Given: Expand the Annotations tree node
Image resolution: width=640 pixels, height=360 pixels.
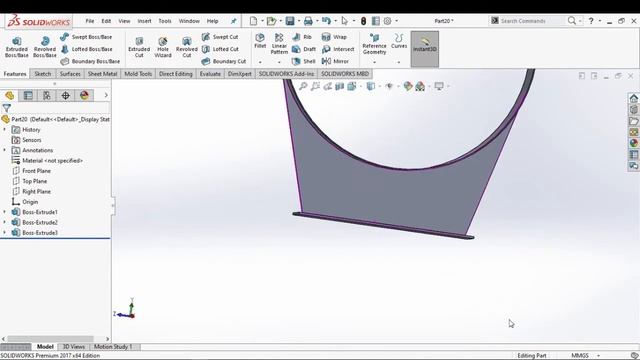Looking at the screenshot, I should [4, 150].
